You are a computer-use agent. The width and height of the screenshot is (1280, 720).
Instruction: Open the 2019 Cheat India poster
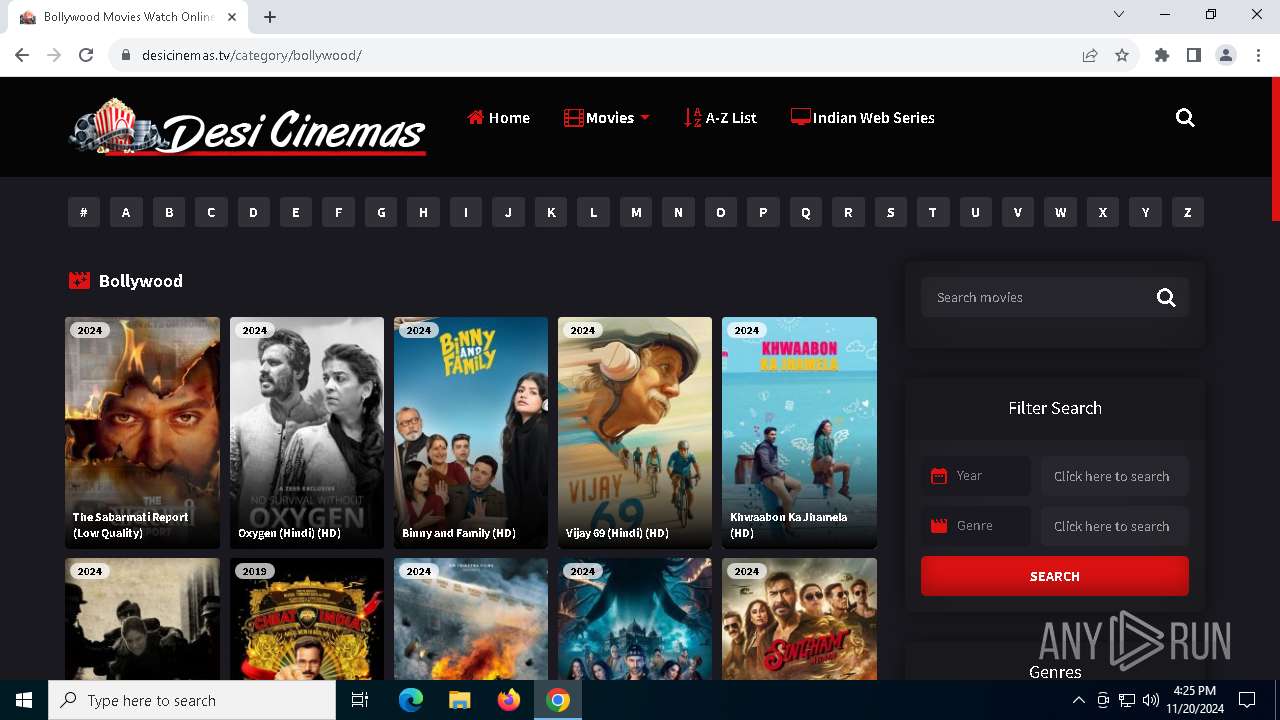[307, 619]
